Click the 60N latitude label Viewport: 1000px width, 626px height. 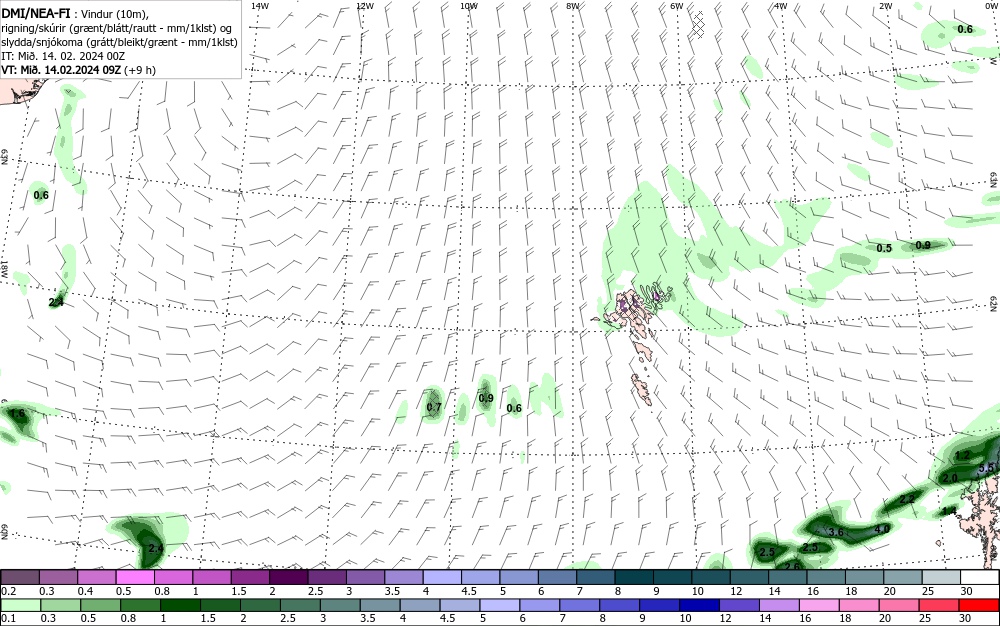click(x=4, y=532)
